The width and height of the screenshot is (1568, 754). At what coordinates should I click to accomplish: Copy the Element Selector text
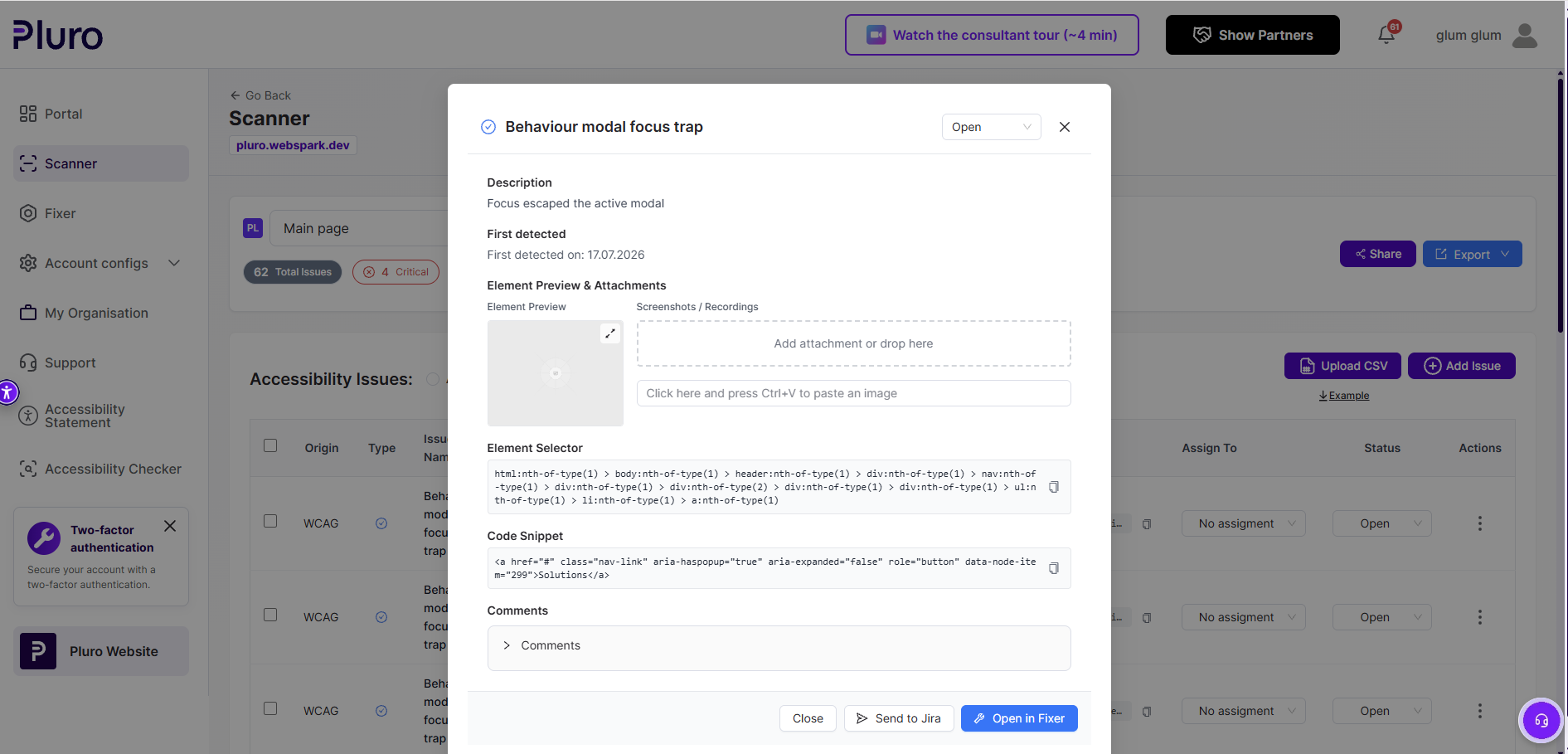click(x=1054, y=487)
